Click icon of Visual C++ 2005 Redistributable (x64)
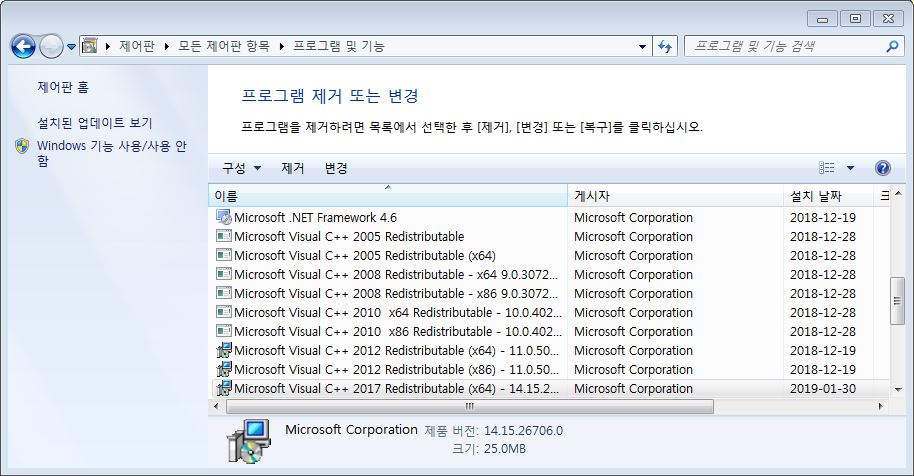The image size is (914, 476). [224, 255]
